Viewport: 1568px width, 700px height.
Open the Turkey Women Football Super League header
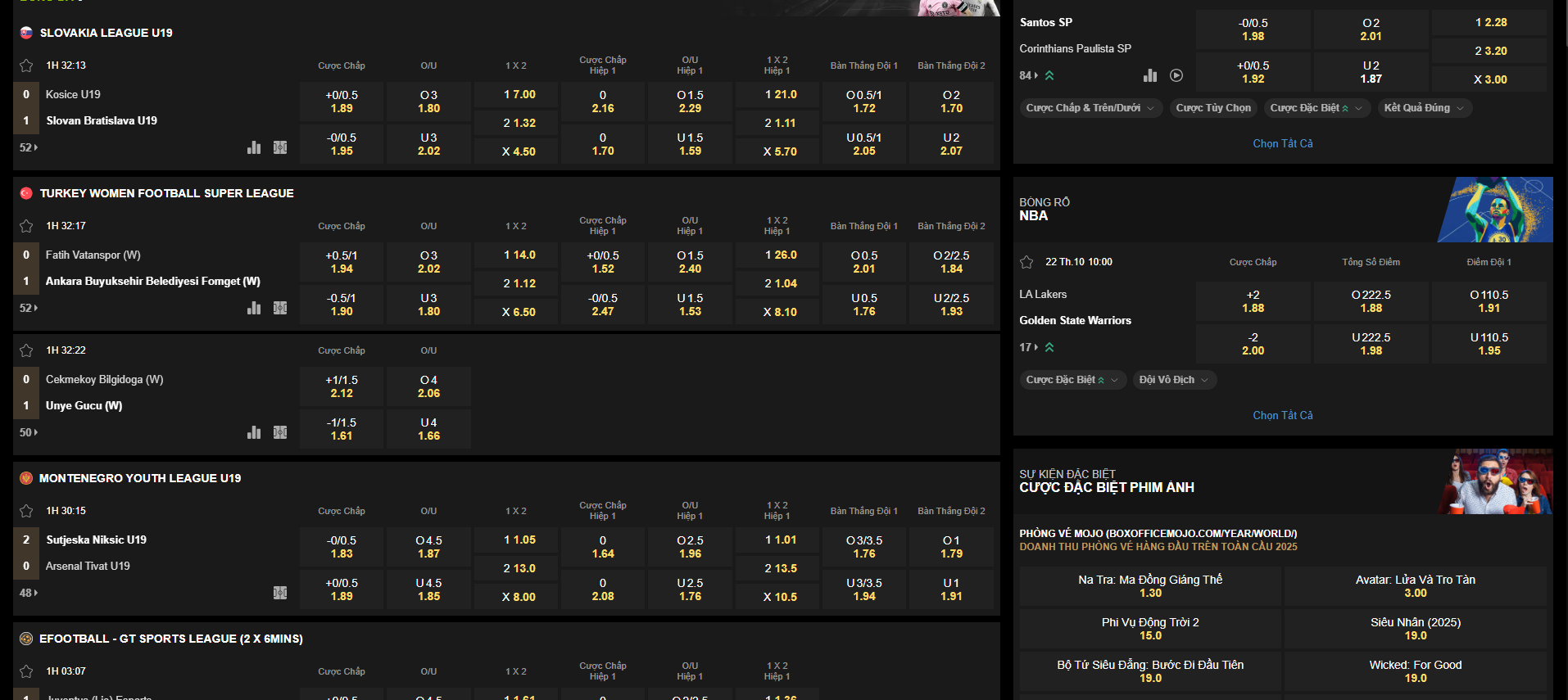(166, 193)
